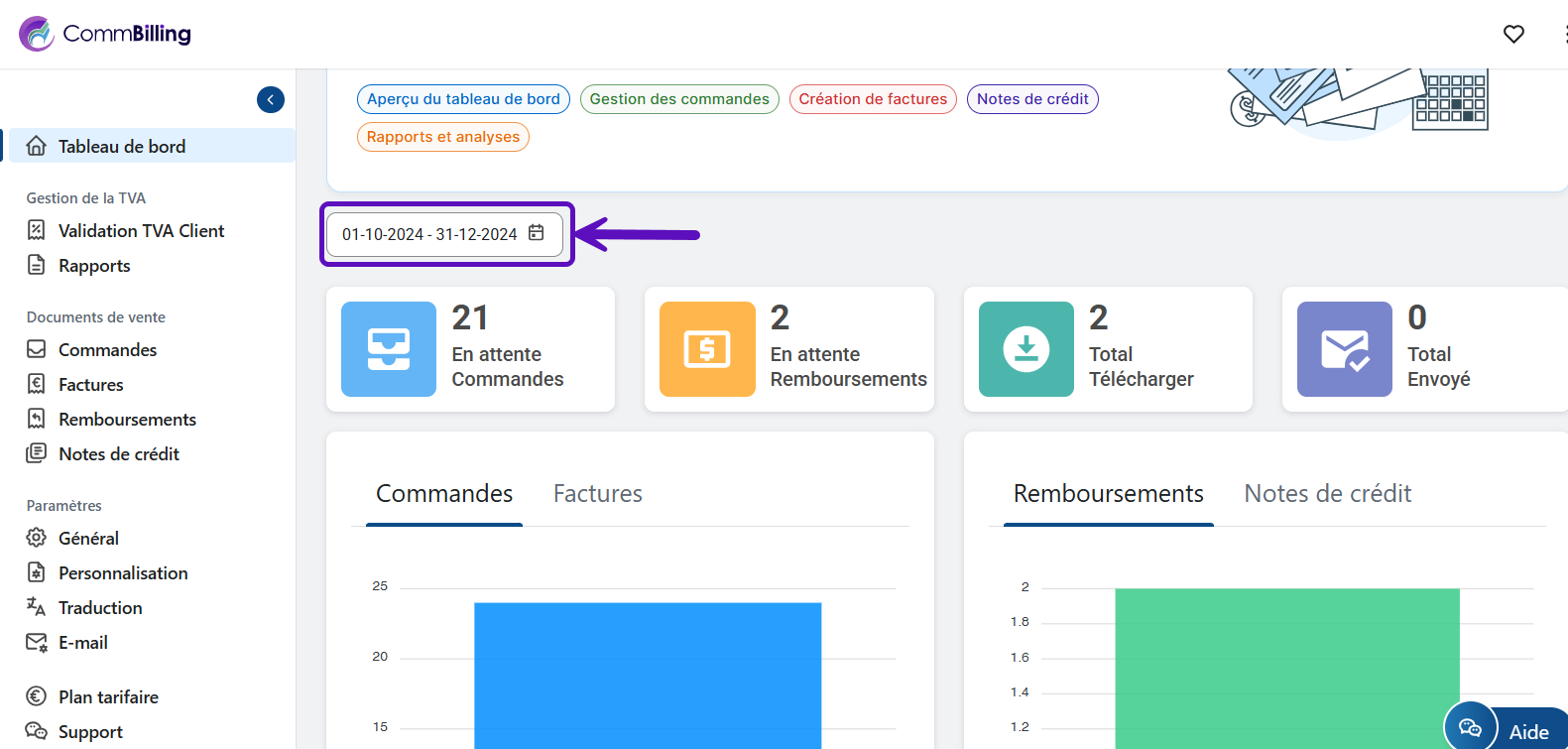Open the Aide chat bubble icon
This screenshot has width=1568, height=749.
coord(1470,729)
